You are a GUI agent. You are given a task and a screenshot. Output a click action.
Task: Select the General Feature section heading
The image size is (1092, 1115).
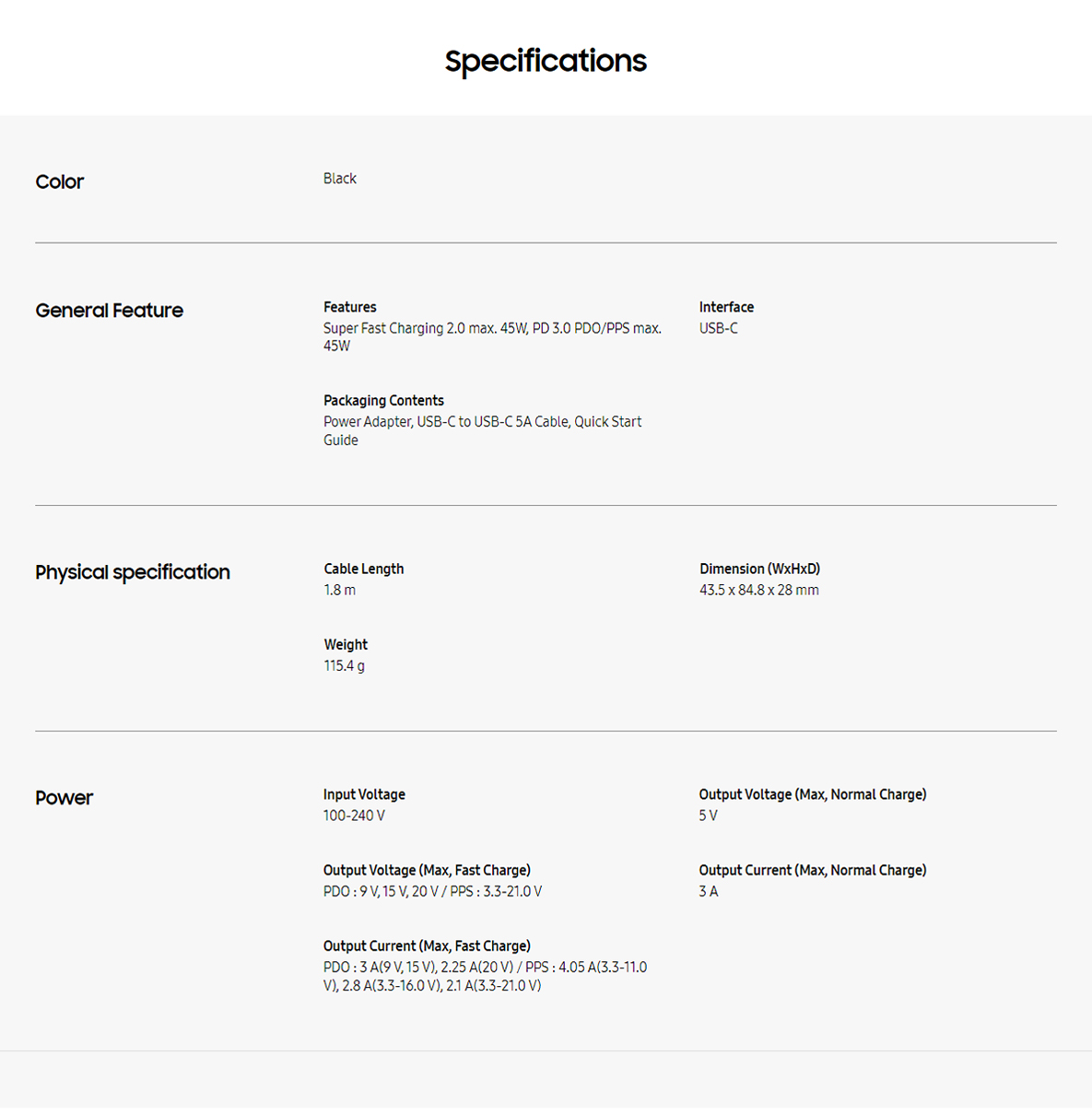pos(110,311)
